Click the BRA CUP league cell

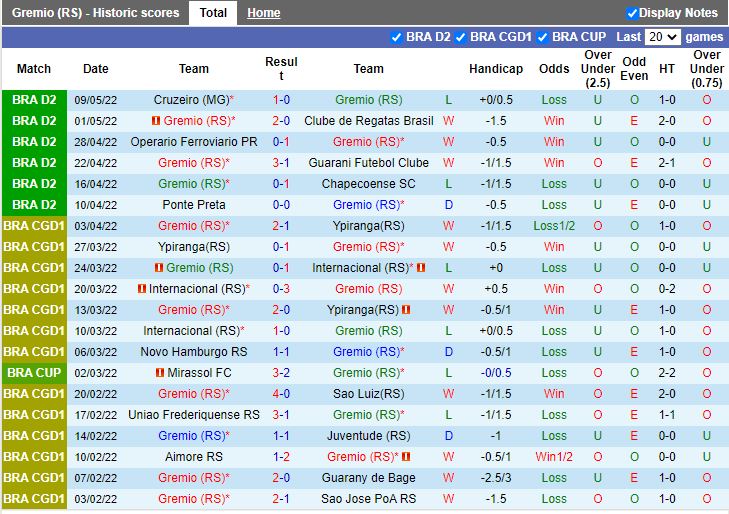pos(34,373)
